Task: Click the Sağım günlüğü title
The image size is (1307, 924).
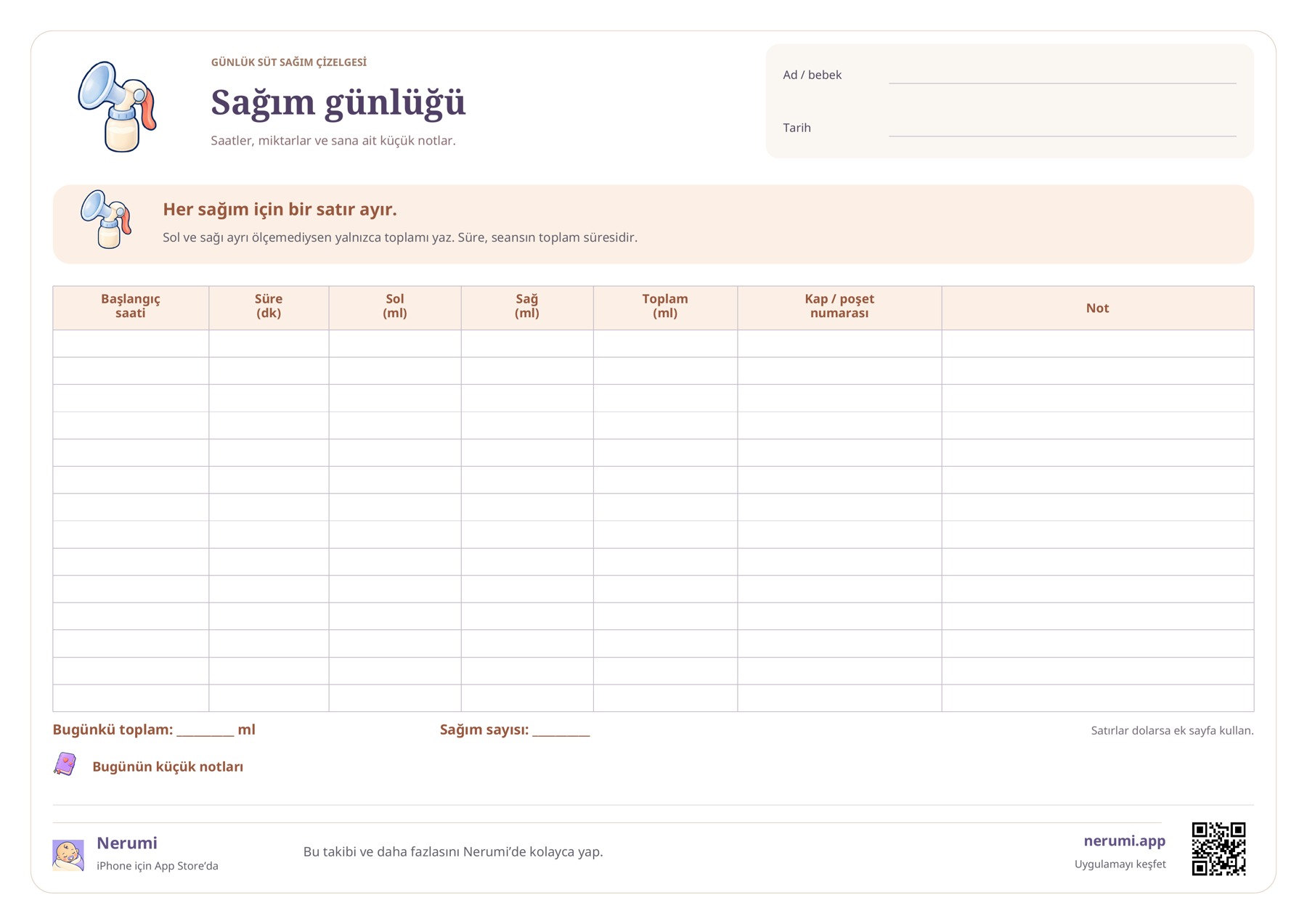Action: 338,102
